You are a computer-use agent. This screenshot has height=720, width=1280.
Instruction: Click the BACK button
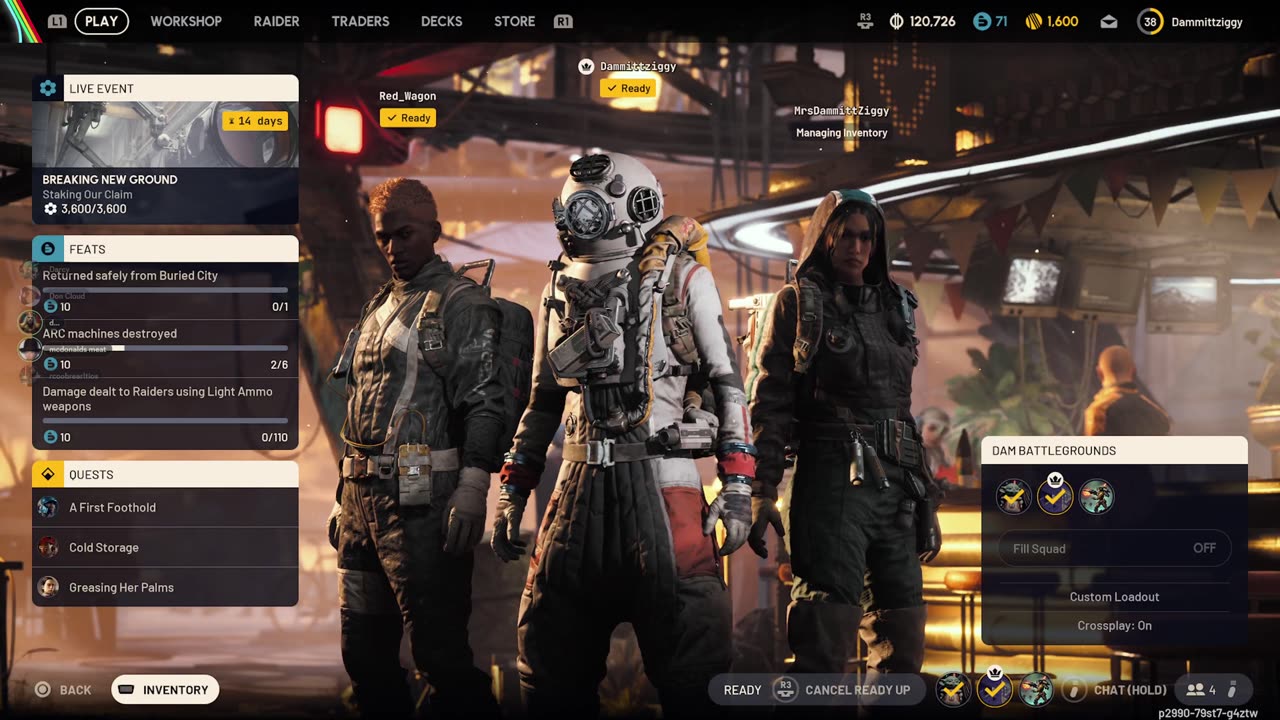click(x=63, y=690)
